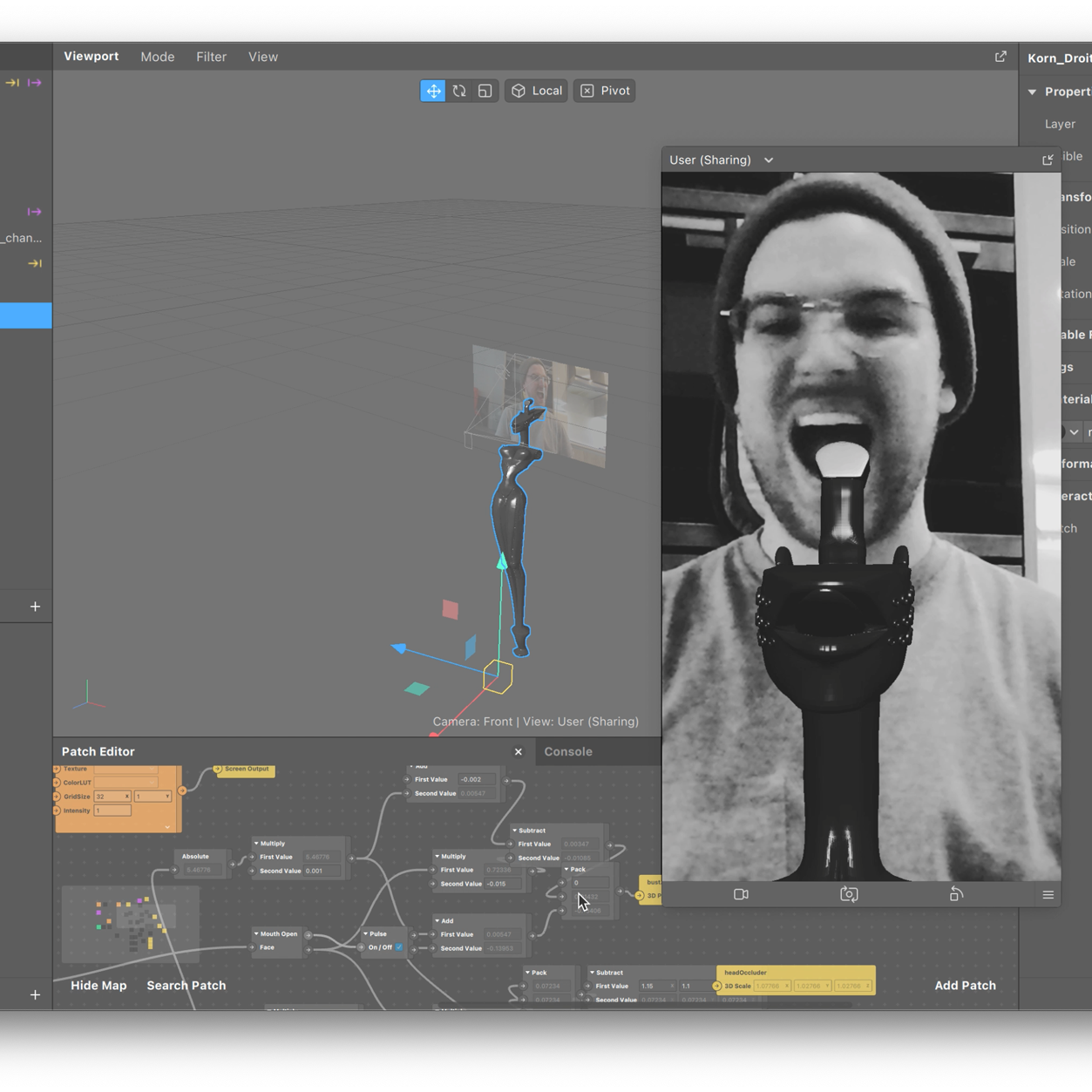Collapse the Properties section triangle
This screenshot has width=1092, height=1092.
1033,92
